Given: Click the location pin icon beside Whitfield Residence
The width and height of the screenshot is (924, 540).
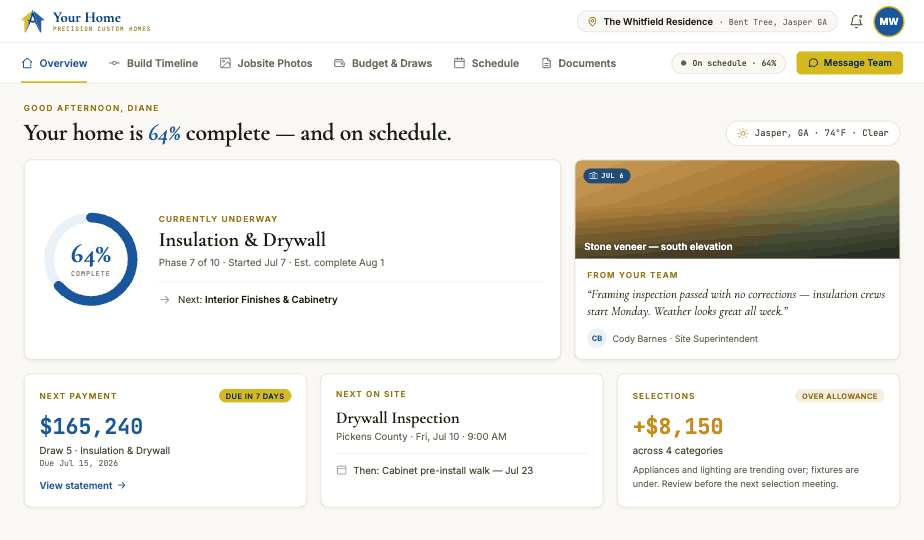Looking at the screenshot, I should pos(592,22).
